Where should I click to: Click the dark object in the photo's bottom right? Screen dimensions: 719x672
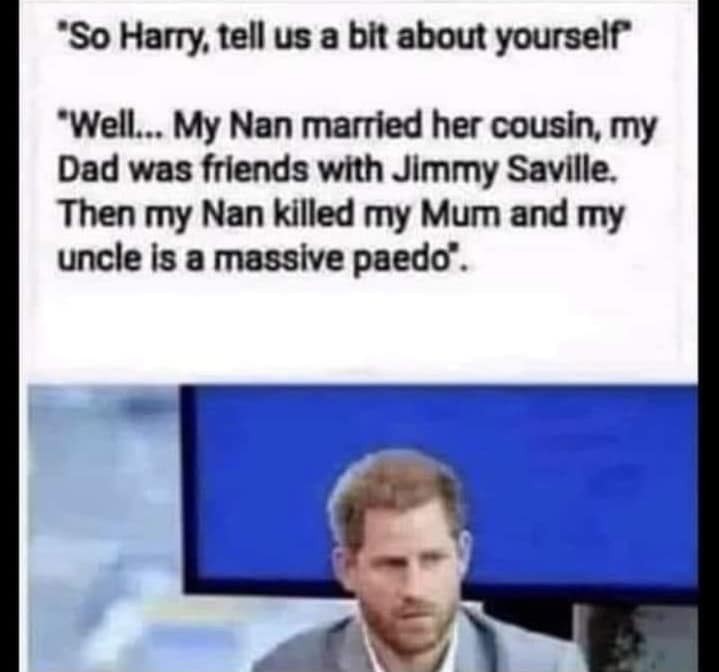click(x=635, y=639)
